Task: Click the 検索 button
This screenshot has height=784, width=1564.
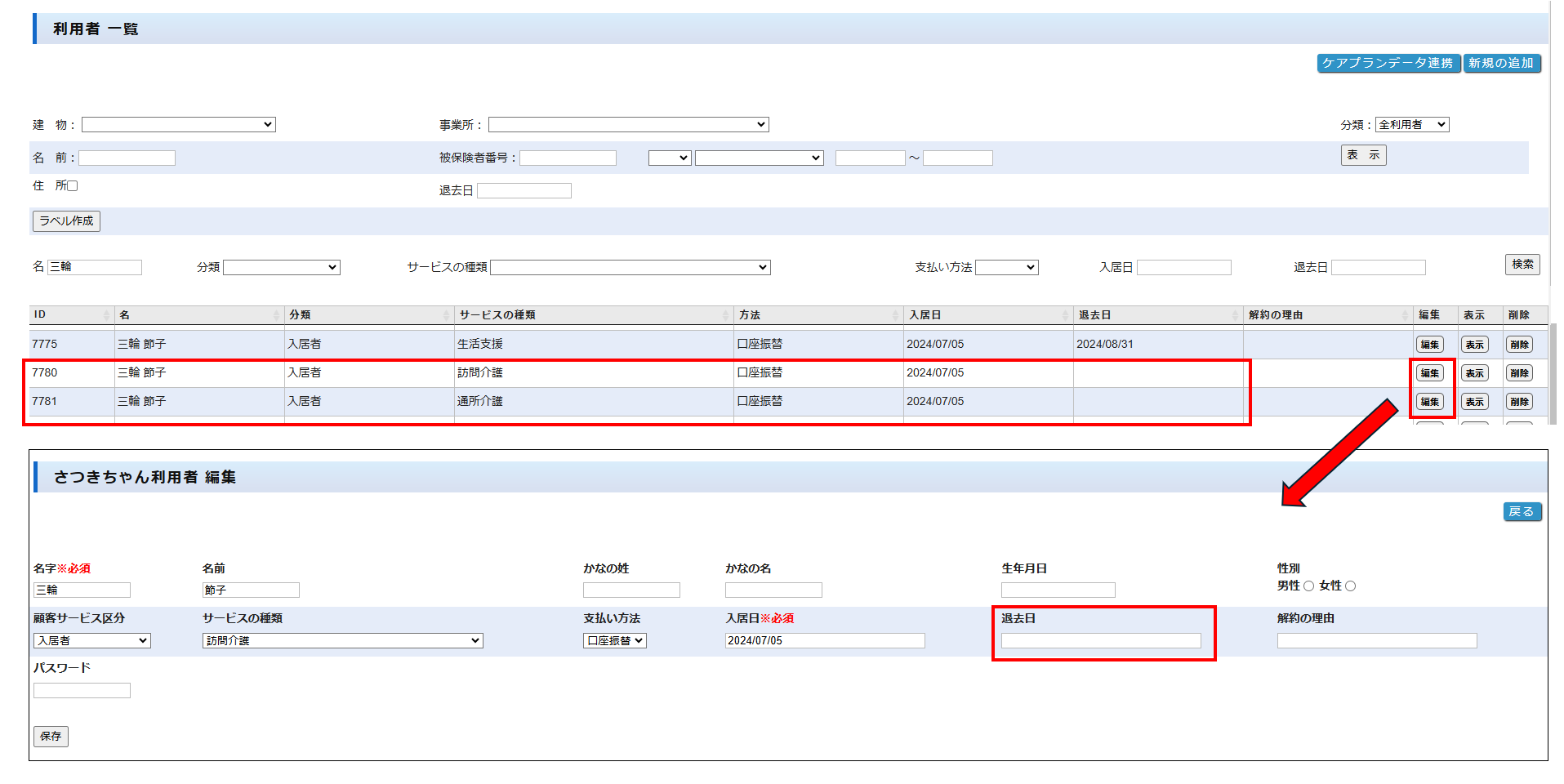Action: (x=1522, y=265)
